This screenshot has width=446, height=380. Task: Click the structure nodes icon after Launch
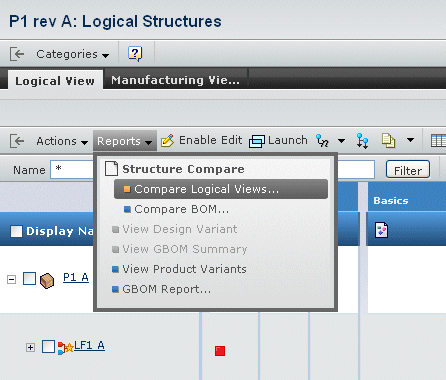[x=322, y=141]
